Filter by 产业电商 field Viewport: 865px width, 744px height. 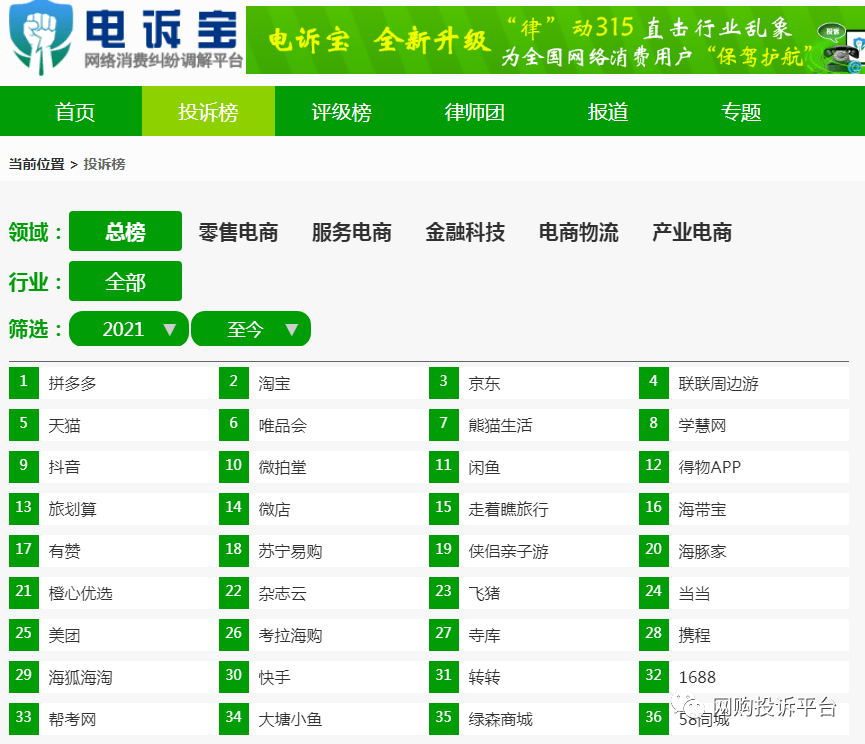pyautogui.click(x=692, y=232)
